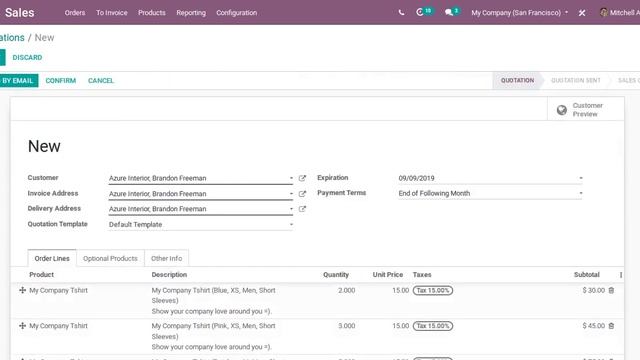Grab the Pink Tshirt row drag handle
Viewport: 640px width, 360px height.
pos(22,326)
